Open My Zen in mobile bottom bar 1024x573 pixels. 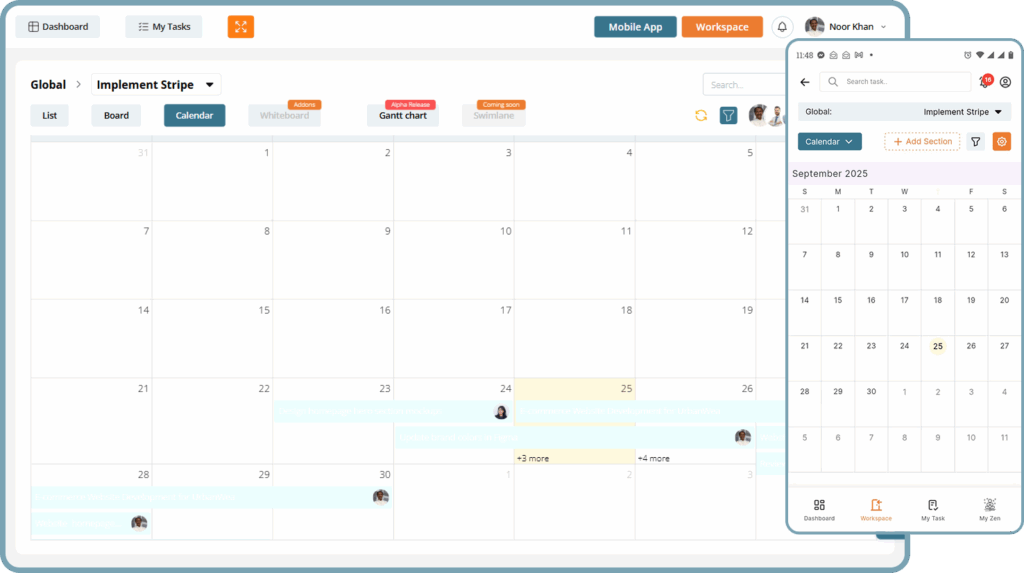pyautogui.click(x=989, y=510)
